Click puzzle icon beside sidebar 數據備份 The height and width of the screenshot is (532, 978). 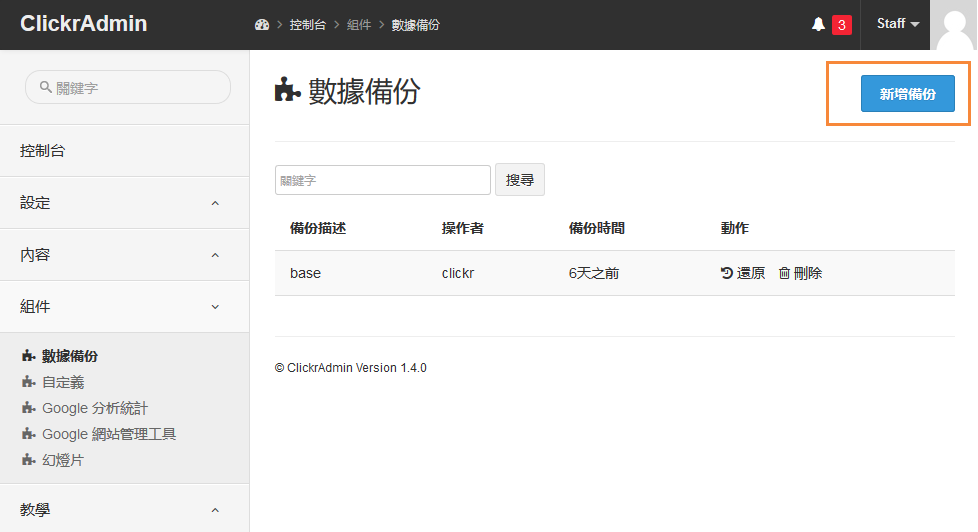pyautogui.click(x=28, y=356)
